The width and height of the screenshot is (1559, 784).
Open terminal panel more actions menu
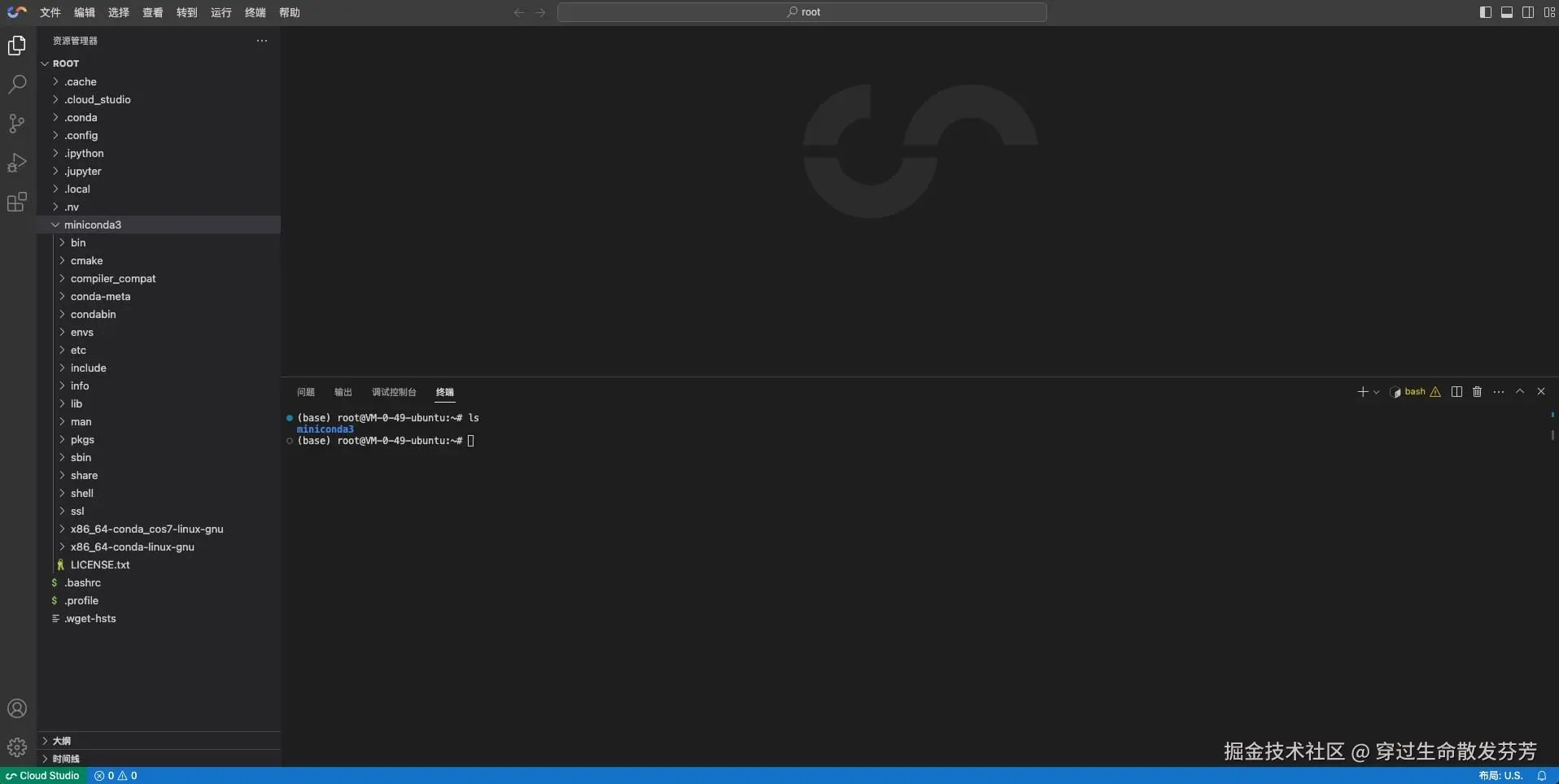tap(1499, 392)
